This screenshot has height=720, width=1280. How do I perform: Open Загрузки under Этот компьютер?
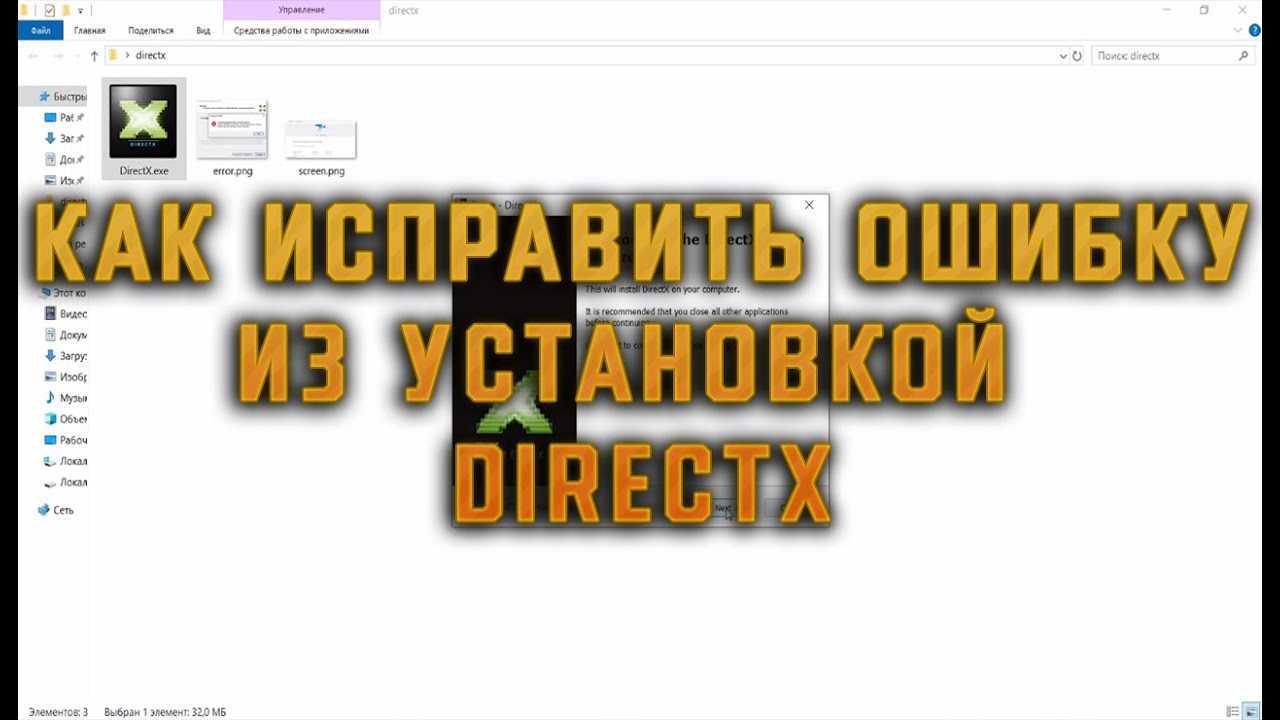point(65,356)
